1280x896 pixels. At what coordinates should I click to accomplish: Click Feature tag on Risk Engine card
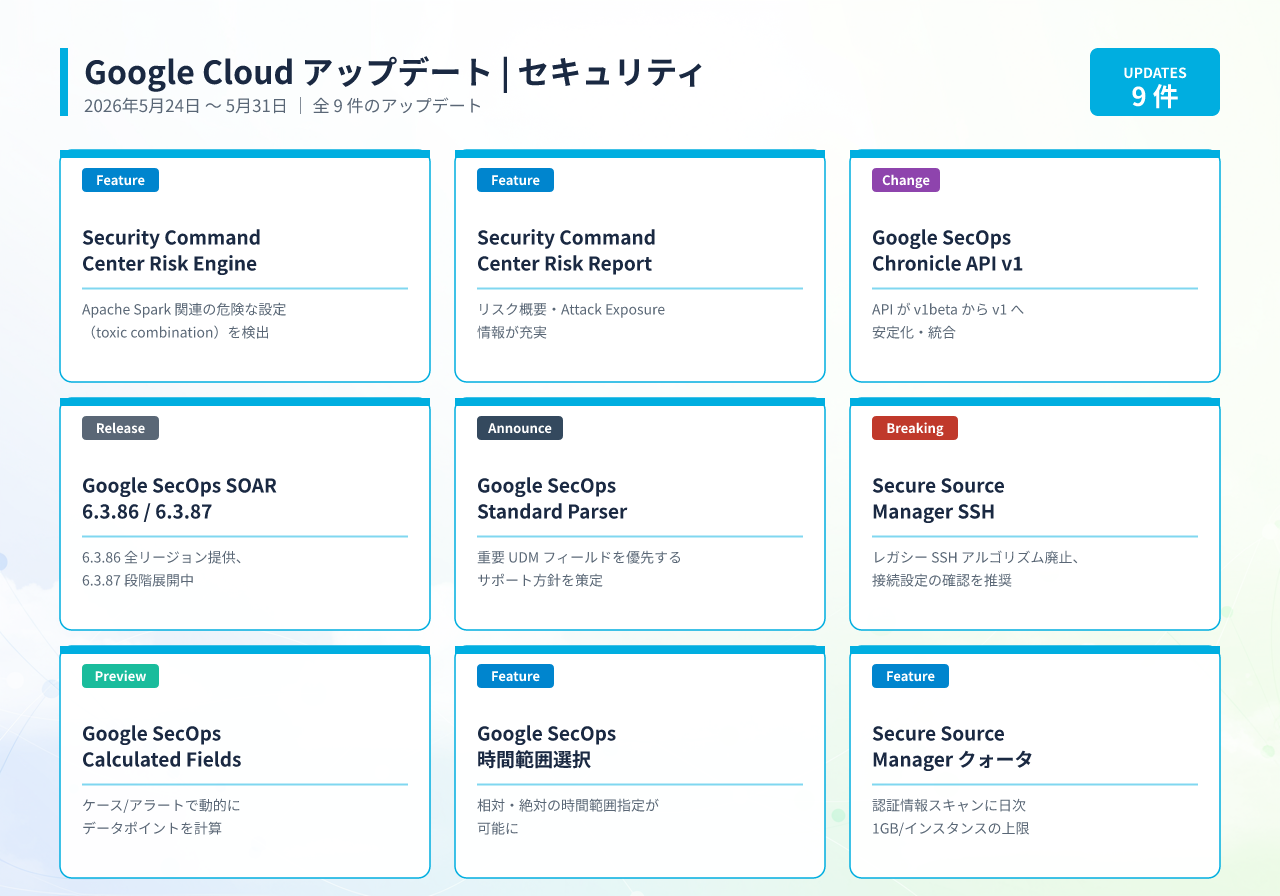pyautogui.click(x=120, y=180)
